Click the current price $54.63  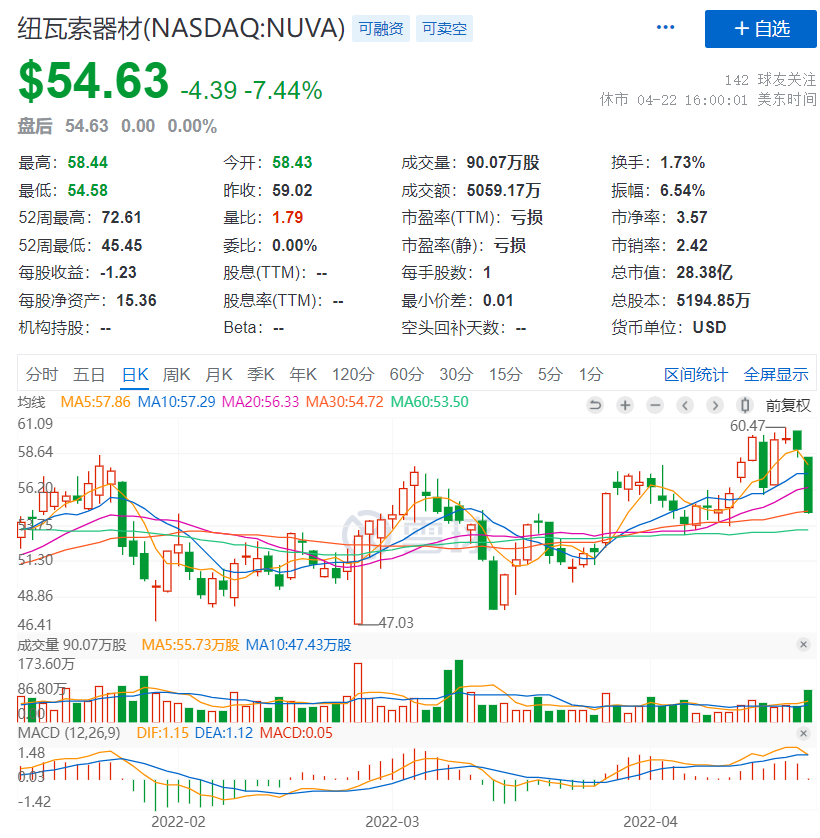tap(94, 81)
